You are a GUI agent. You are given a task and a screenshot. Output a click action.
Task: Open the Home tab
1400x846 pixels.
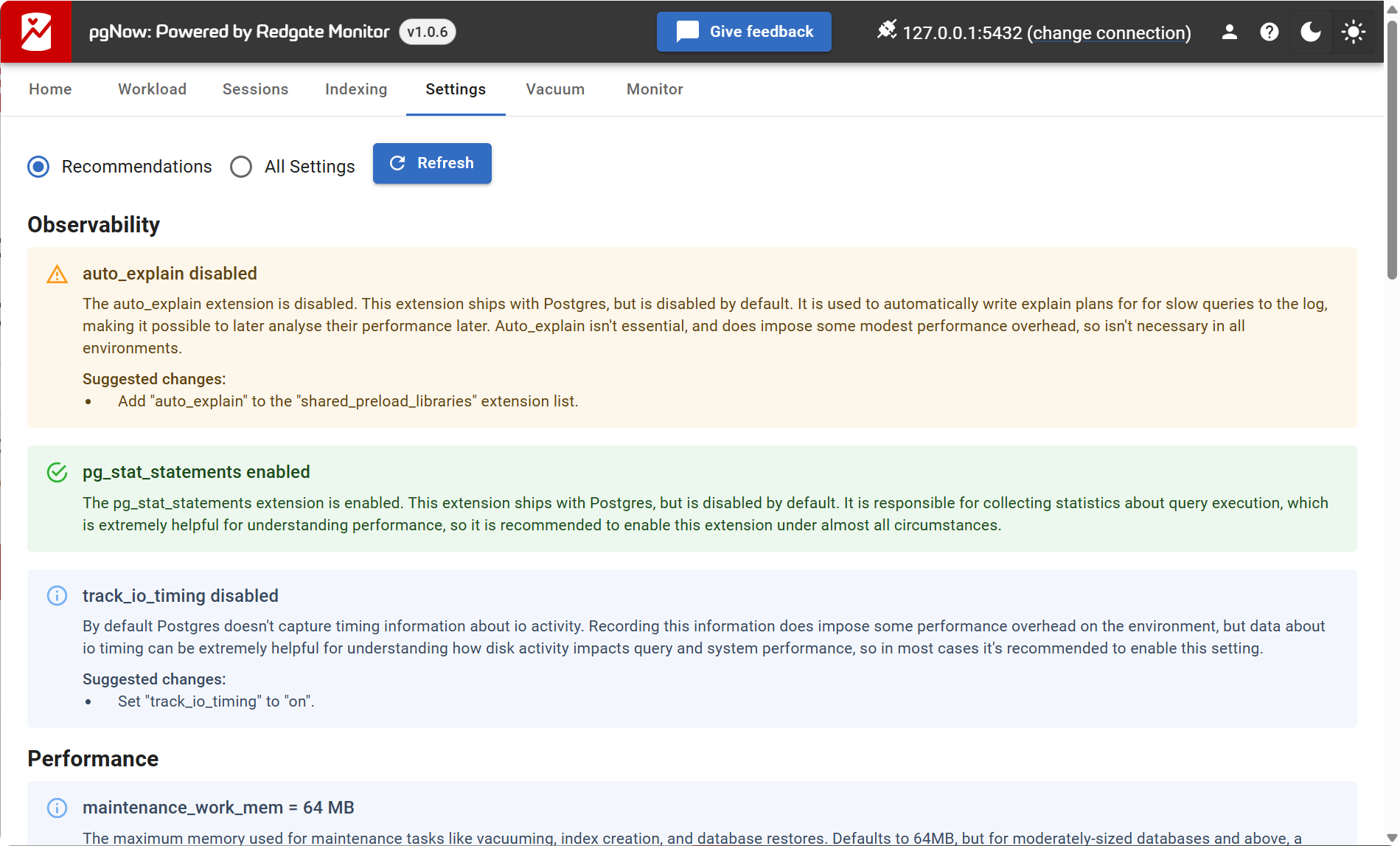point(50,89)
